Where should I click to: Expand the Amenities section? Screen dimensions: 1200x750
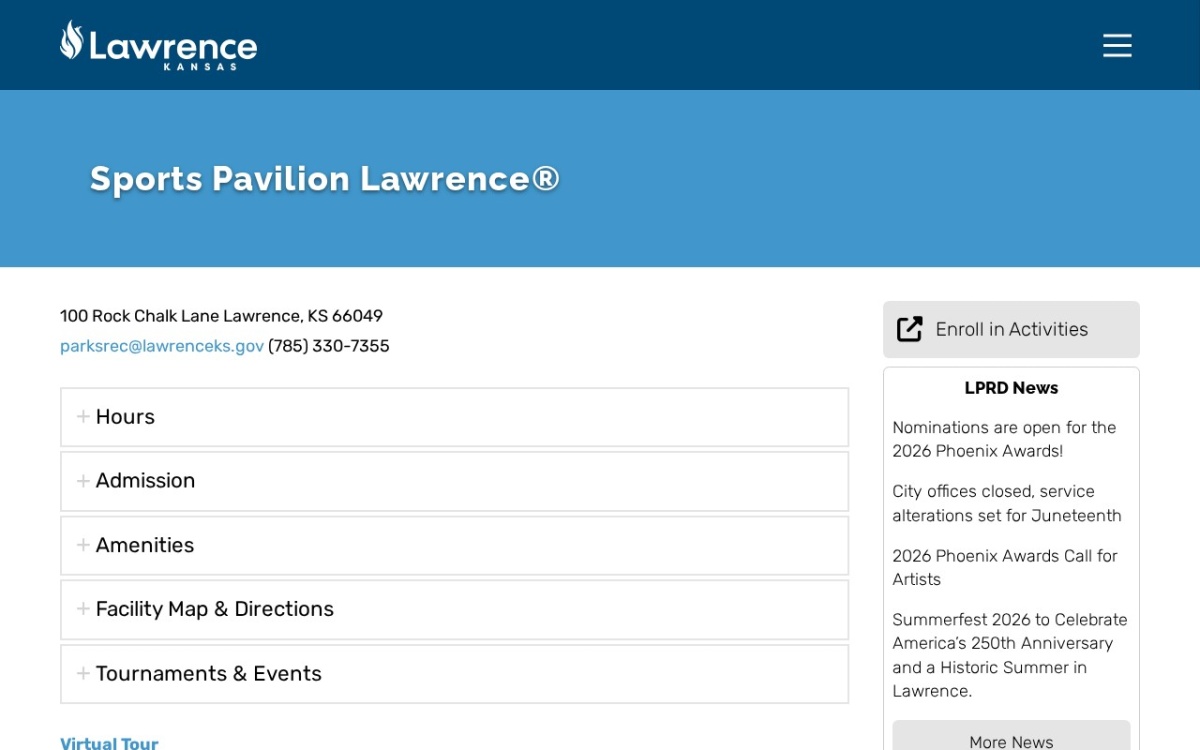455,545
